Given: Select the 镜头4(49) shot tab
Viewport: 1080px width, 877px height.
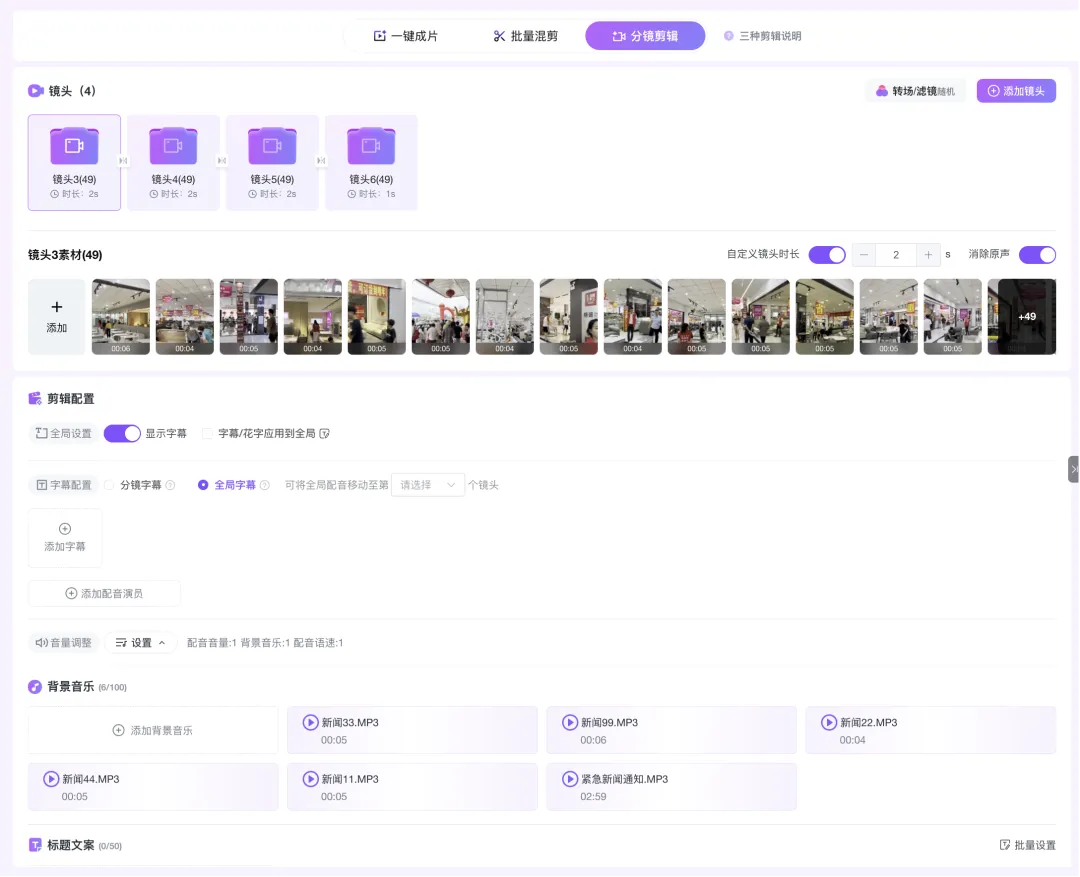Looking at the screenshot, I should [x=173, y=162].
